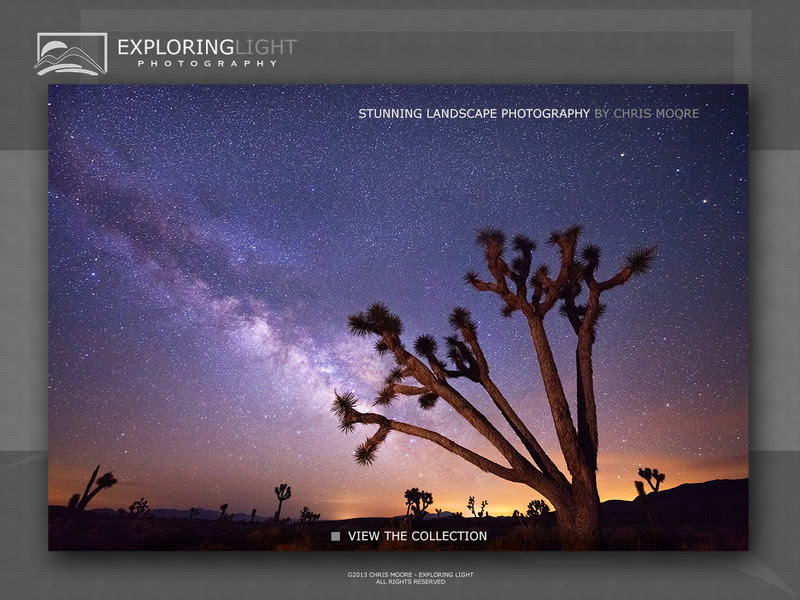Click the 'By Chris Moore' text
The height and width of the screenshot is (600, 800).
(646, 114)
